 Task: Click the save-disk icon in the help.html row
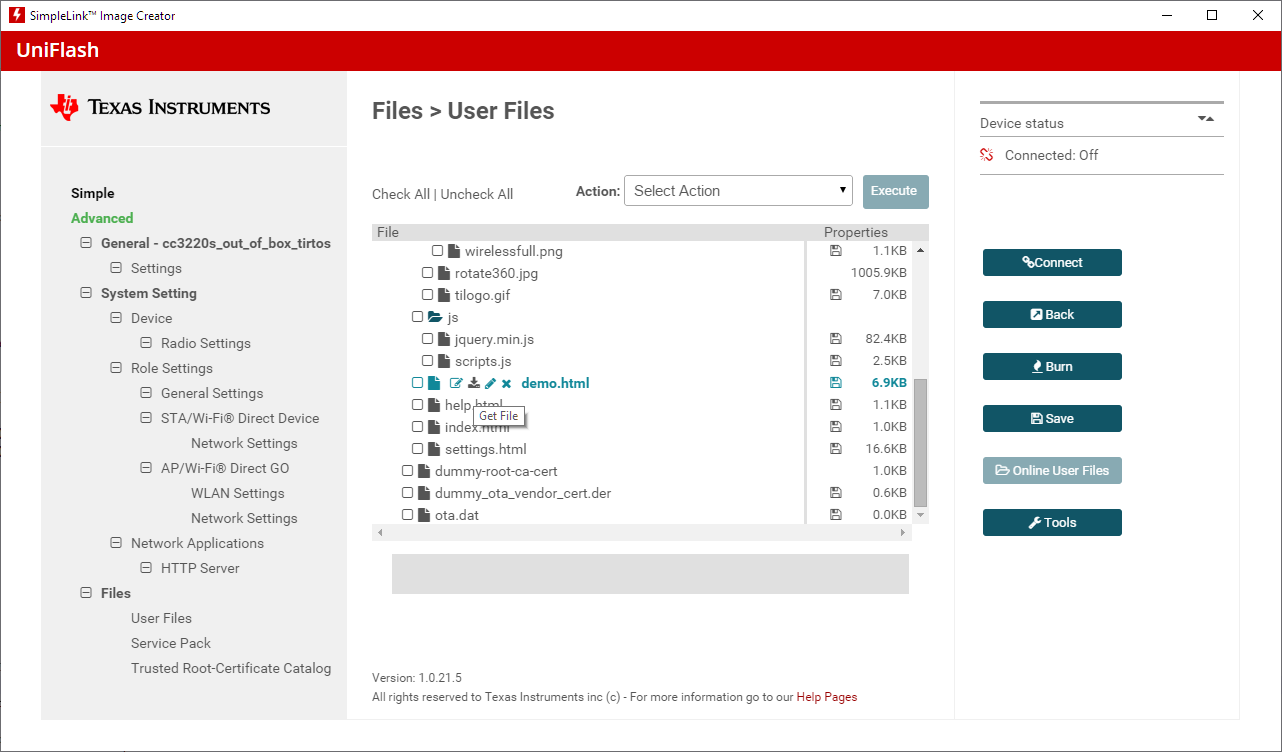click(x=836, y=405)
